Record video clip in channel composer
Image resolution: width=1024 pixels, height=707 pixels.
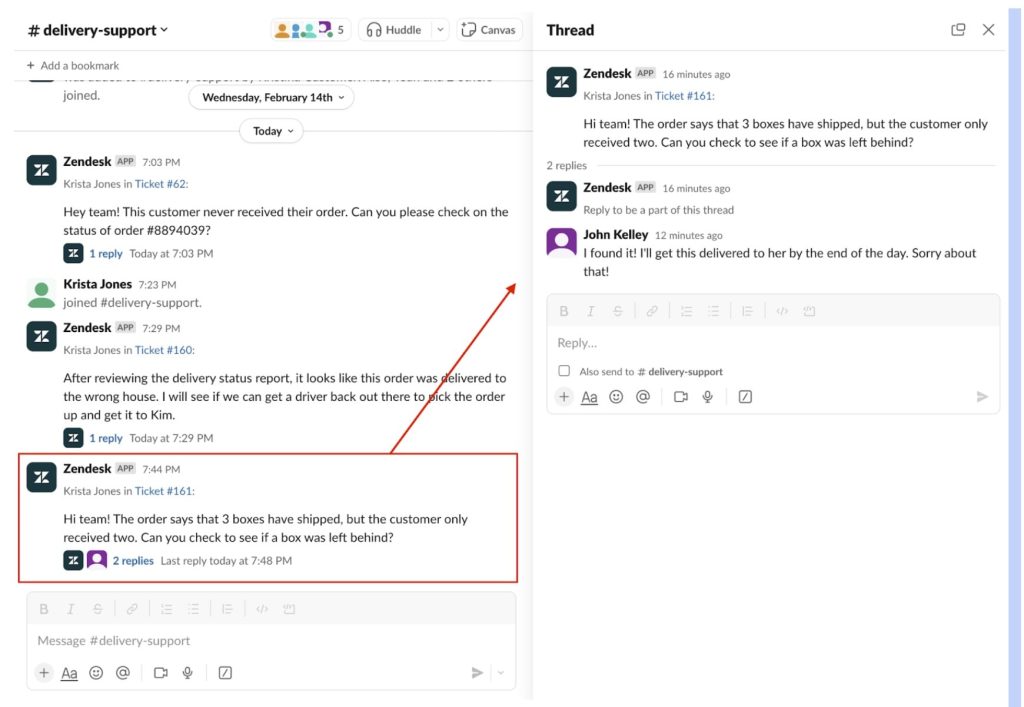click(161, 672)
